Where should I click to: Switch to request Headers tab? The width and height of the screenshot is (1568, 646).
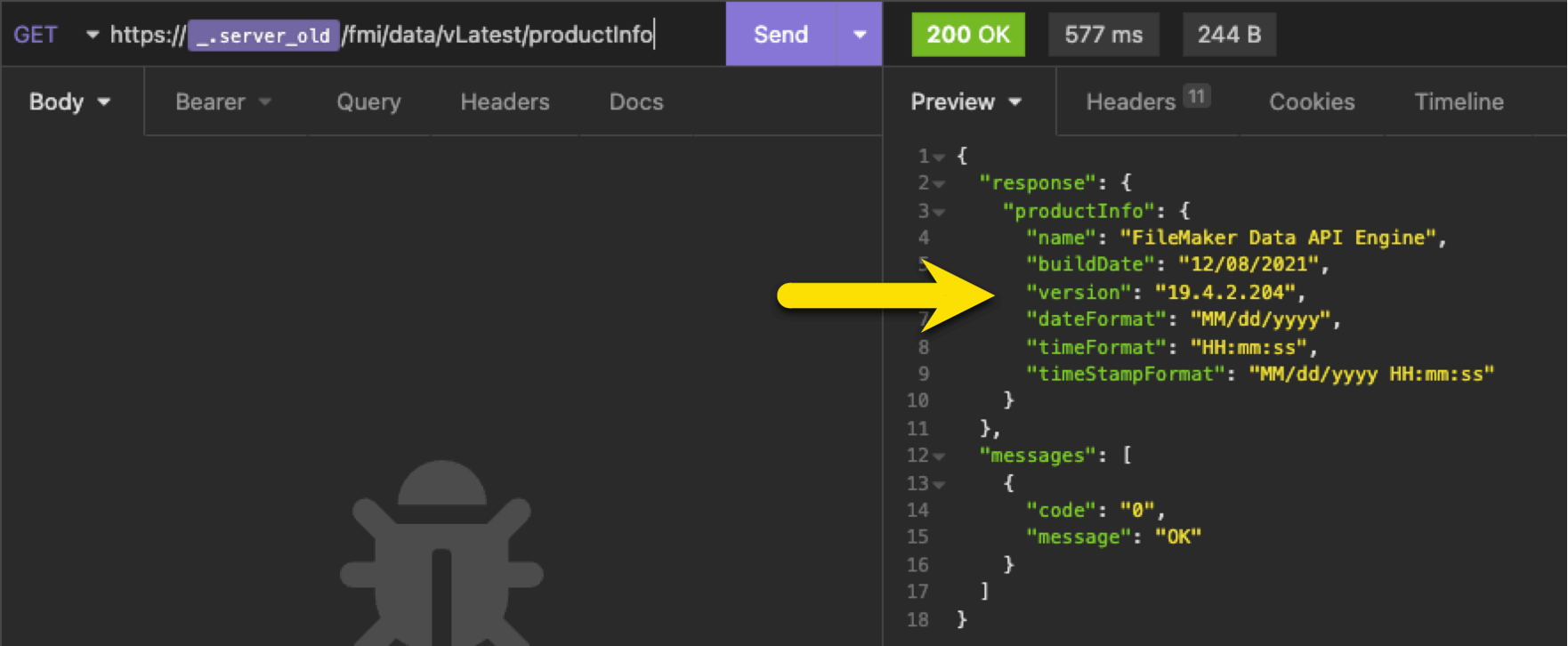click(x=505, y=101)
